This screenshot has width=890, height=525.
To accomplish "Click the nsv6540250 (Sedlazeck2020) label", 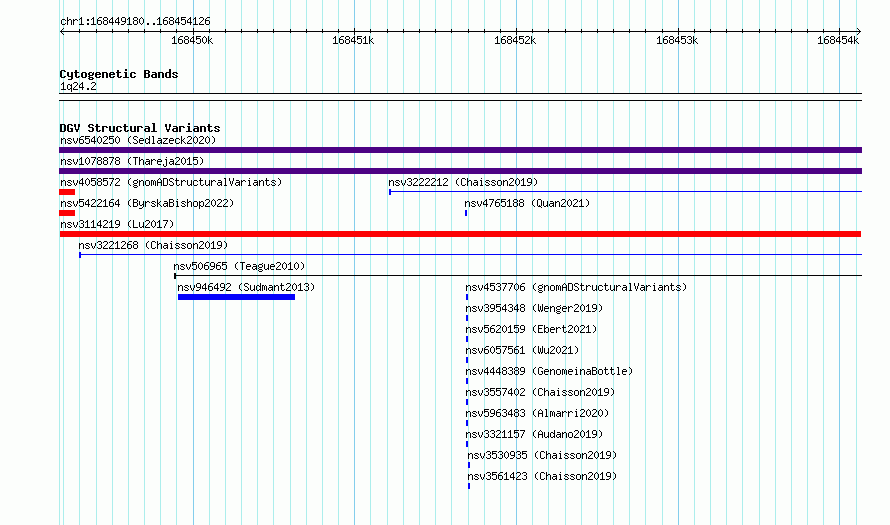I will click(x=138, y=140).
